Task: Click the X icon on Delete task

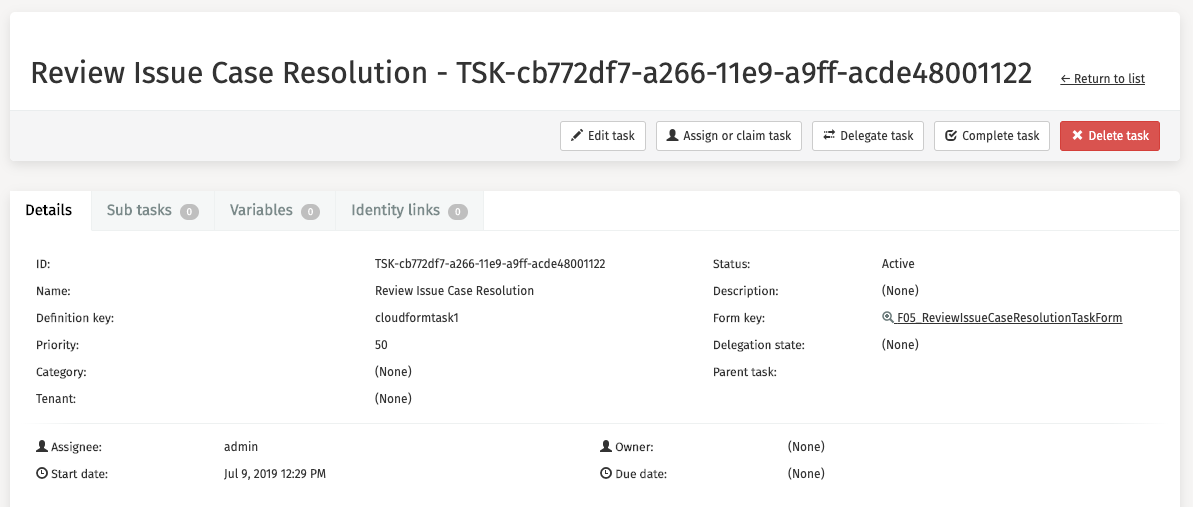Action: [x=1077, y=136]
